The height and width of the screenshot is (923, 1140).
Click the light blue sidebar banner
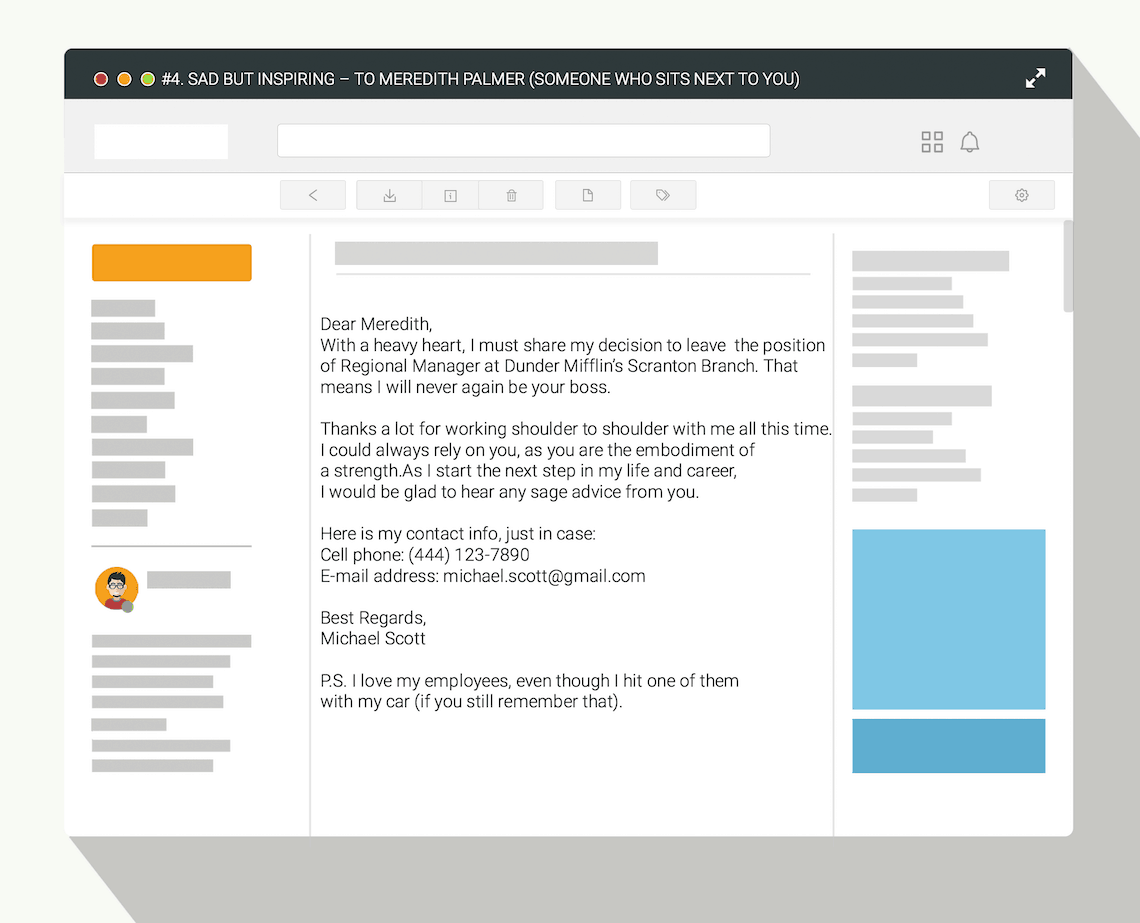[x=948, y=619]
